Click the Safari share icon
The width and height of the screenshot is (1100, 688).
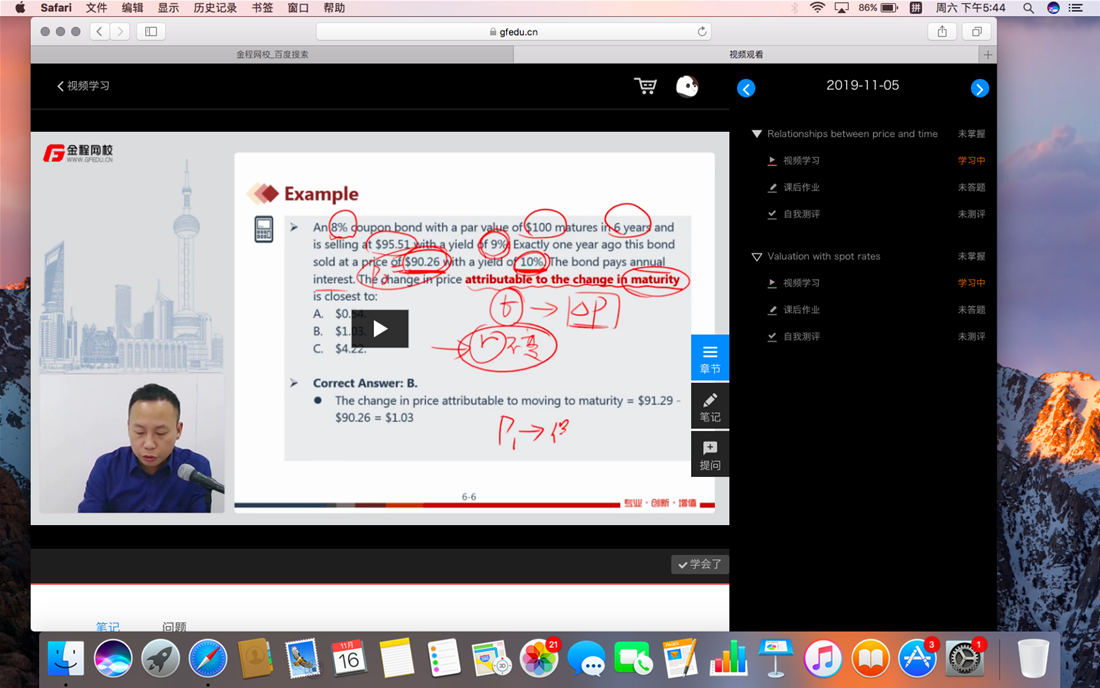tap(942, 32)
